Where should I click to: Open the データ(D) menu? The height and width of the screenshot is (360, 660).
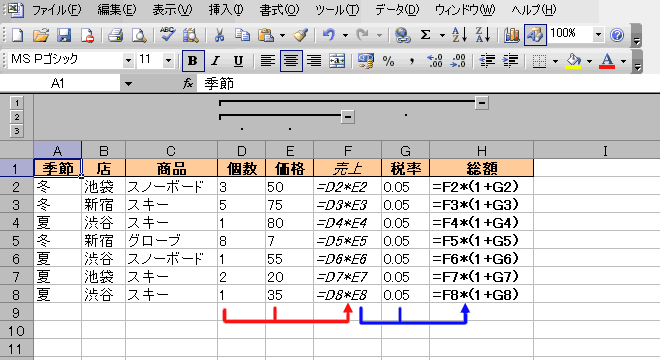[397, 10]
